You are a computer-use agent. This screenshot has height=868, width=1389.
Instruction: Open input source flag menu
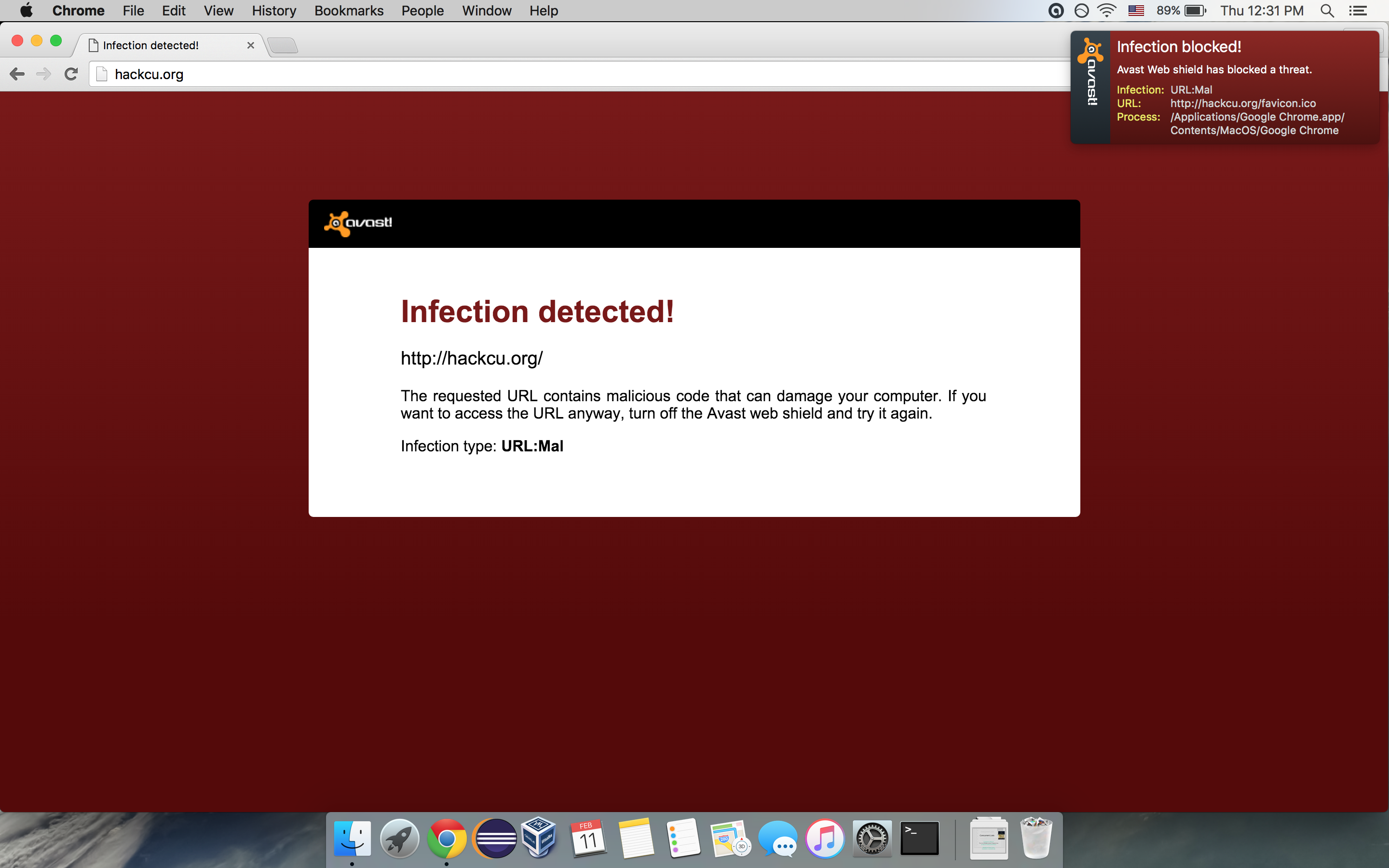pos(1136,11)
